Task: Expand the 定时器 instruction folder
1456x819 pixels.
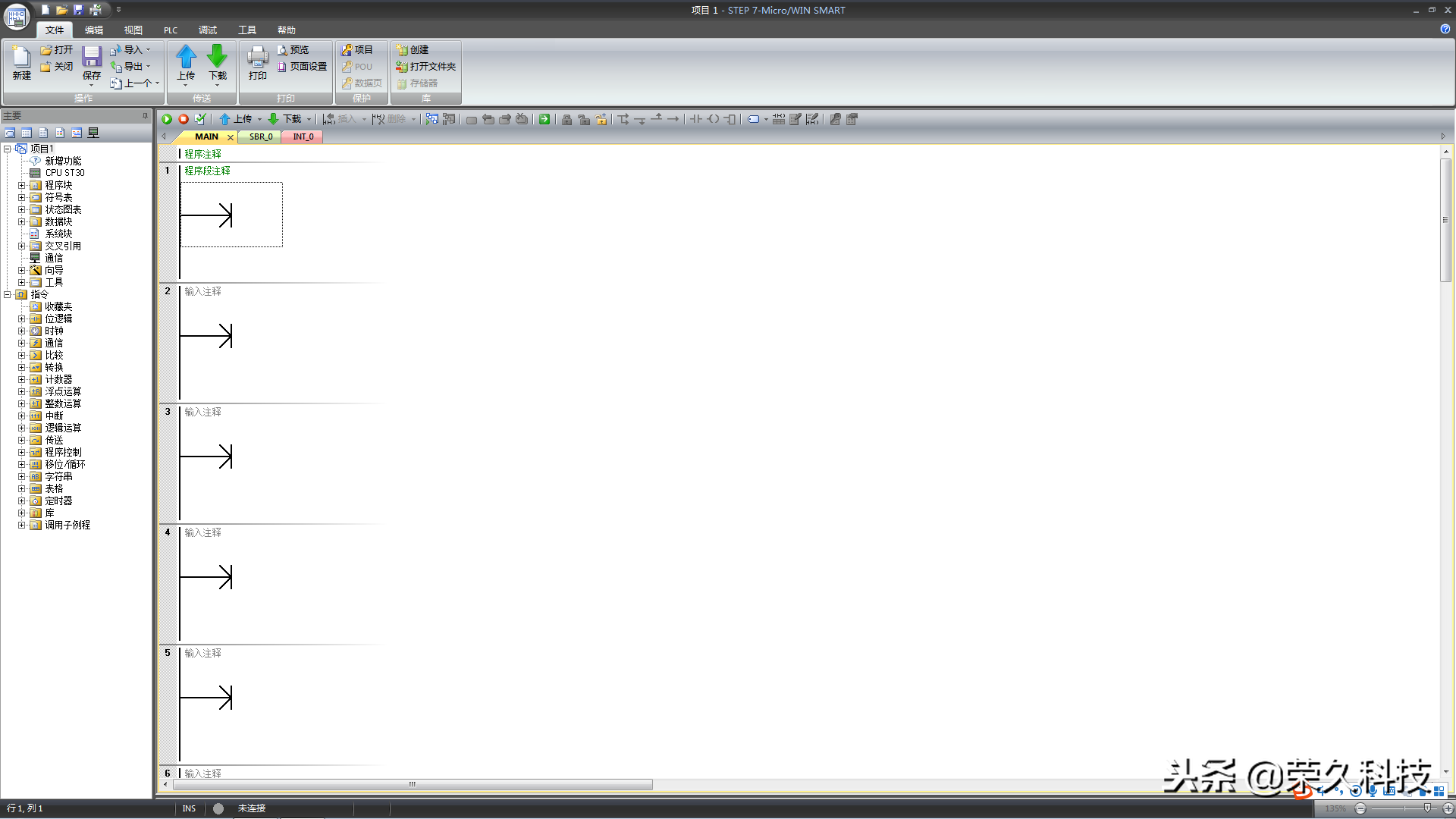Action: pos(22,500)
